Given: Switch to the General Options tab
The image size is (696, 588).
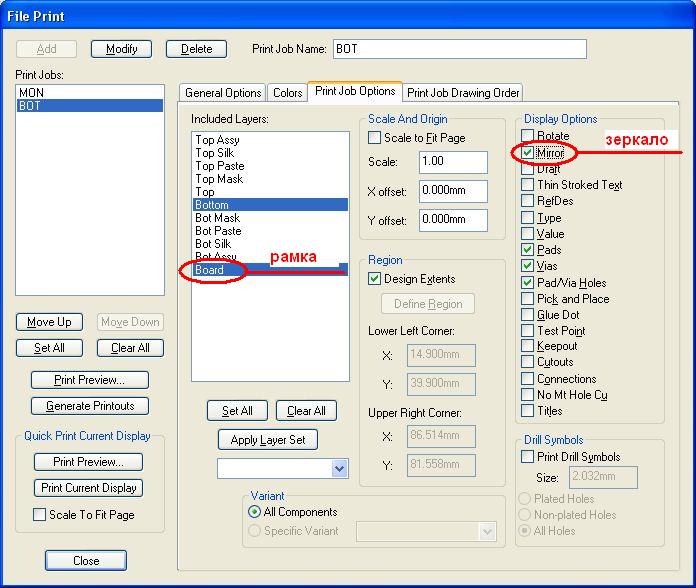Looking at the screenshot, I should 223,93.
